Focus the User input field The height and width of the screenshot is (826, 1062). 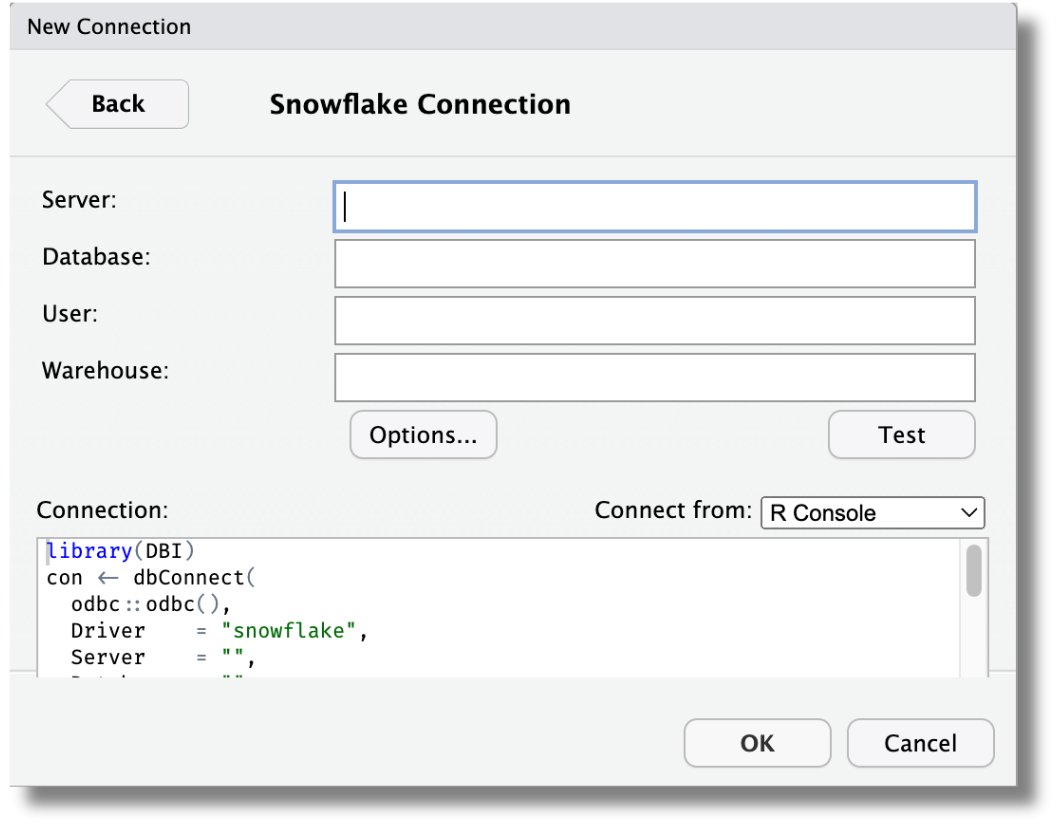coord(654,320)
